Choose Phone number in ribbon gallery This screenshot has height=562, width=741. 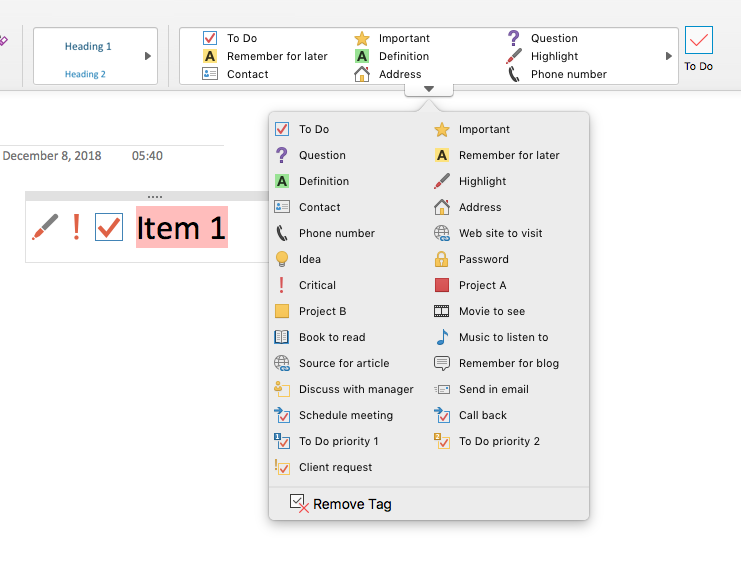pyautogui.click(x=557, y=74)
